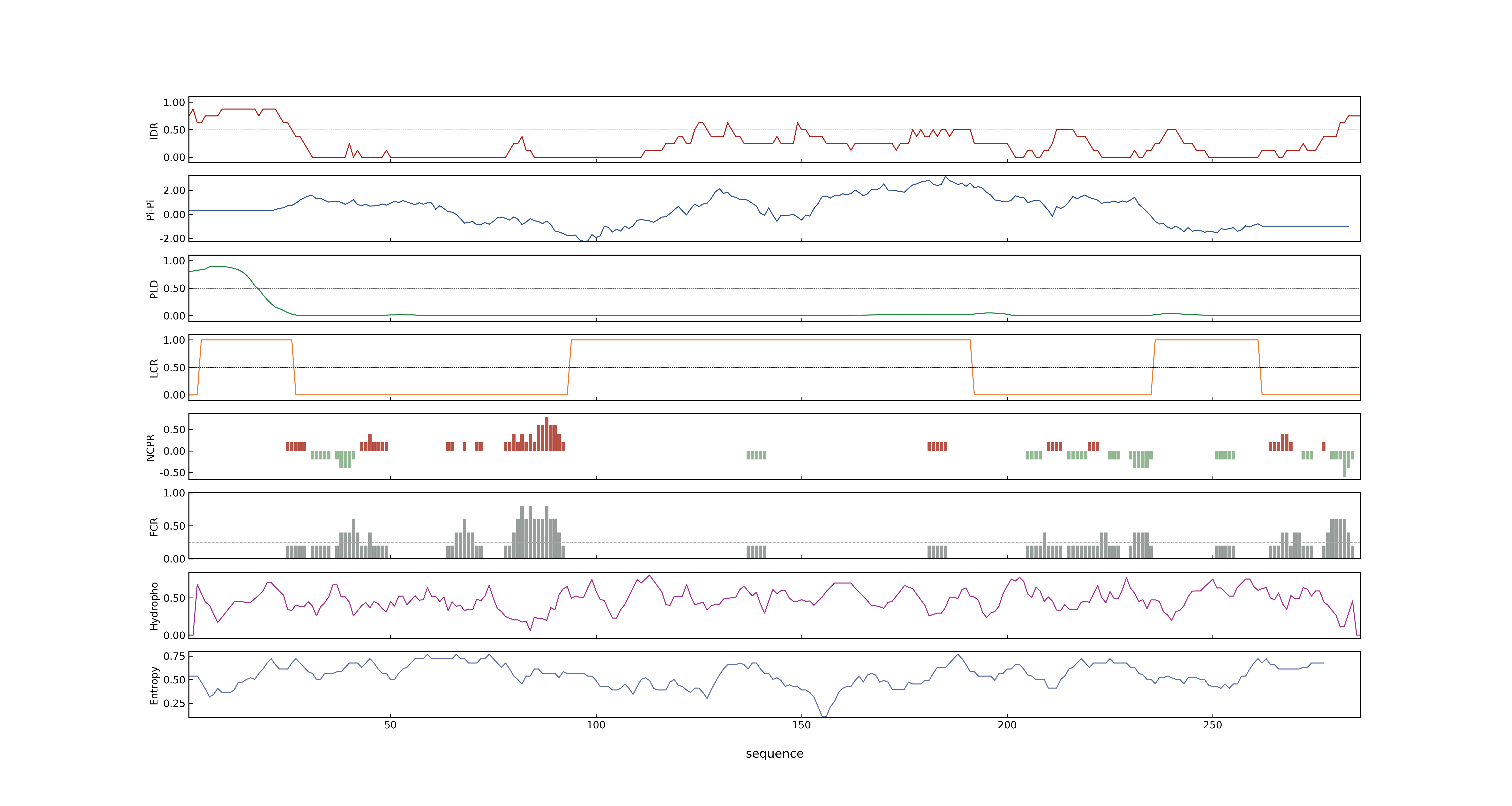Click the 1.00 tick on LCR axis
The height and width of the screenshot is (806, 1512).
(174, 340)
